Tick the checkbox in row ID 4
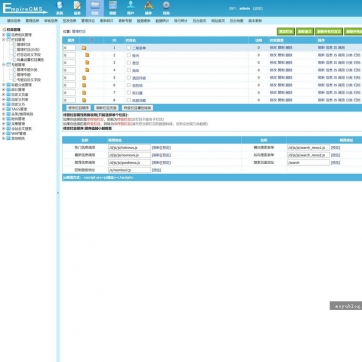The height and width of the screenshot is (362, 362). pyautogui.click(x=128, y=70)
